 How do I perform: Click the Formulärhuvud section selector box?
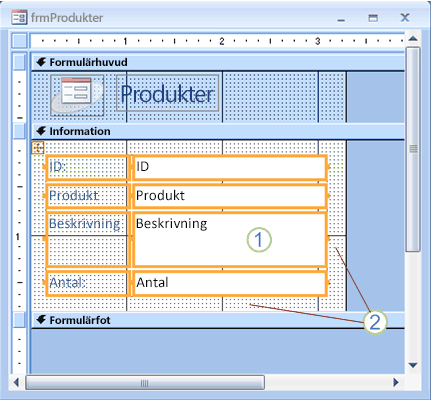[19, 62]
